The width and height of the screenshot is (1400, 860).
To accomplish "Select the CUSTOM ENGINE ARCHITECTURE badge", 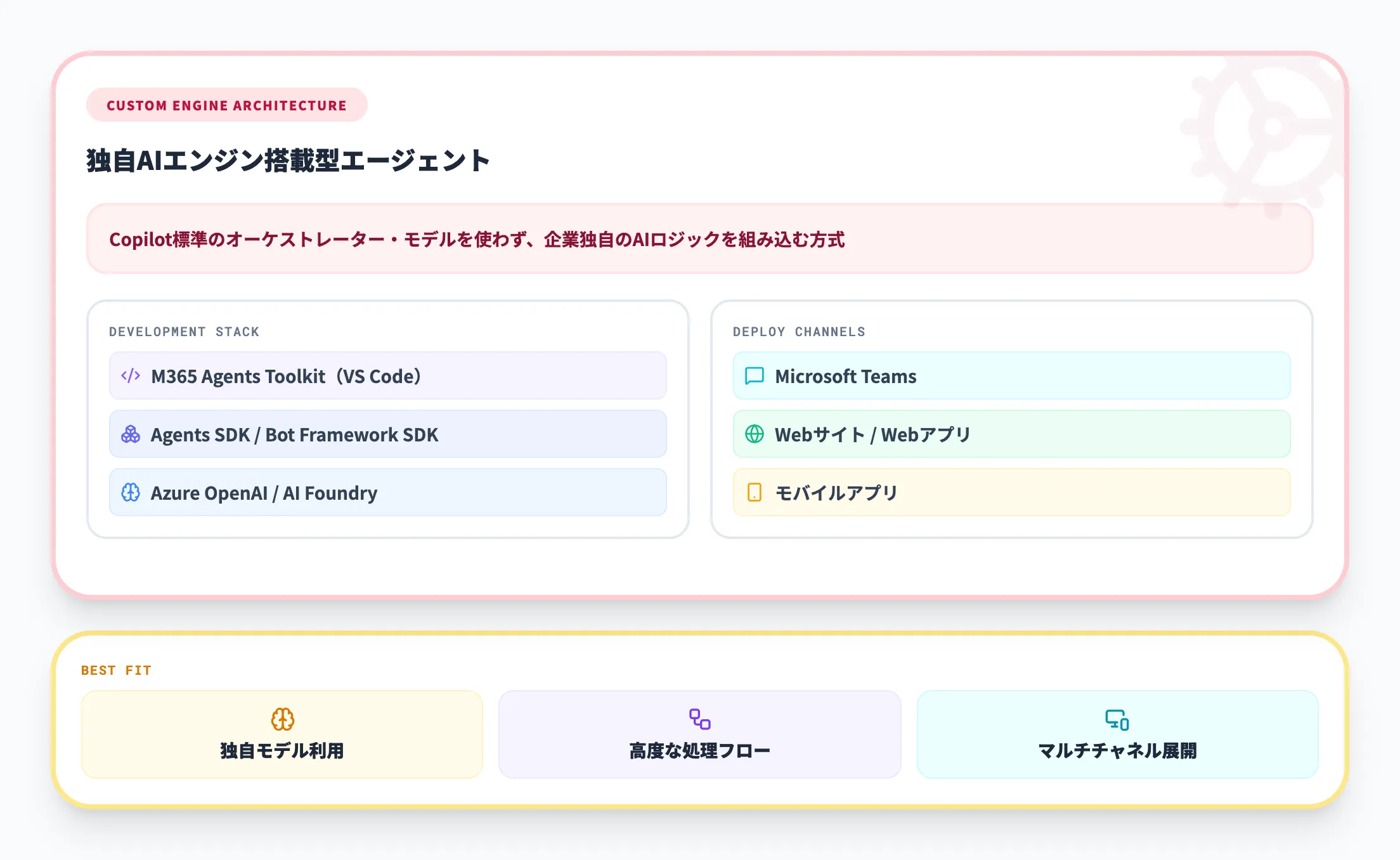I will point(226,105).
